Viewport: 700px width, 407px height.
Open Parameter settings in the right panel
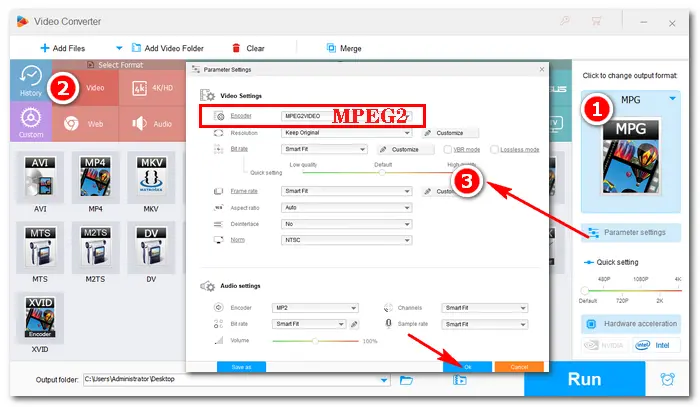(x=631, y=233)
